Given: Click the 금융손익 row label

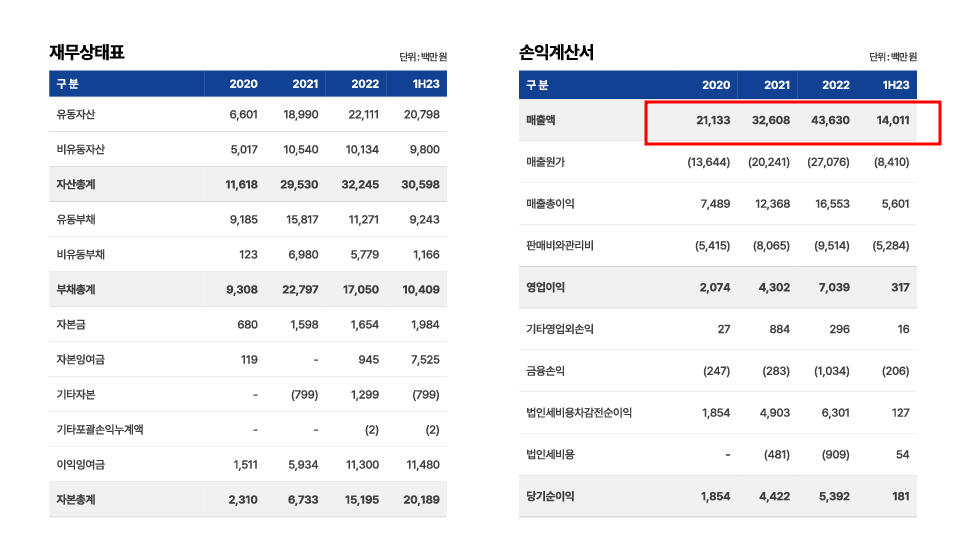Looking at the screenshot, I should (546, 371).
